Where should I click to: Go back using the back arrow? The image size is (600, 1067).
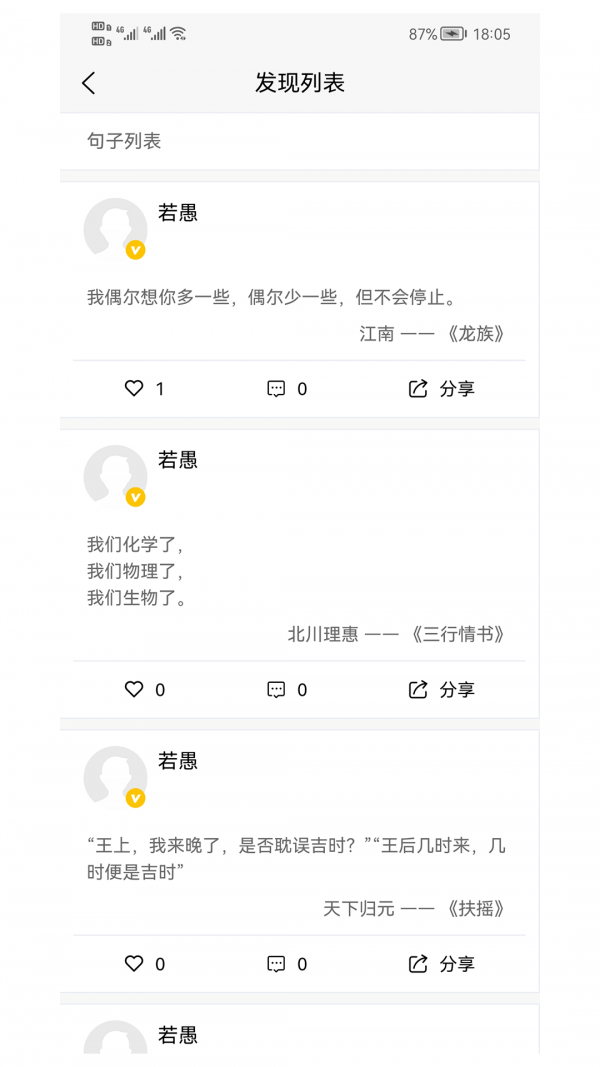pyautogui.click(x=88, y=82)
